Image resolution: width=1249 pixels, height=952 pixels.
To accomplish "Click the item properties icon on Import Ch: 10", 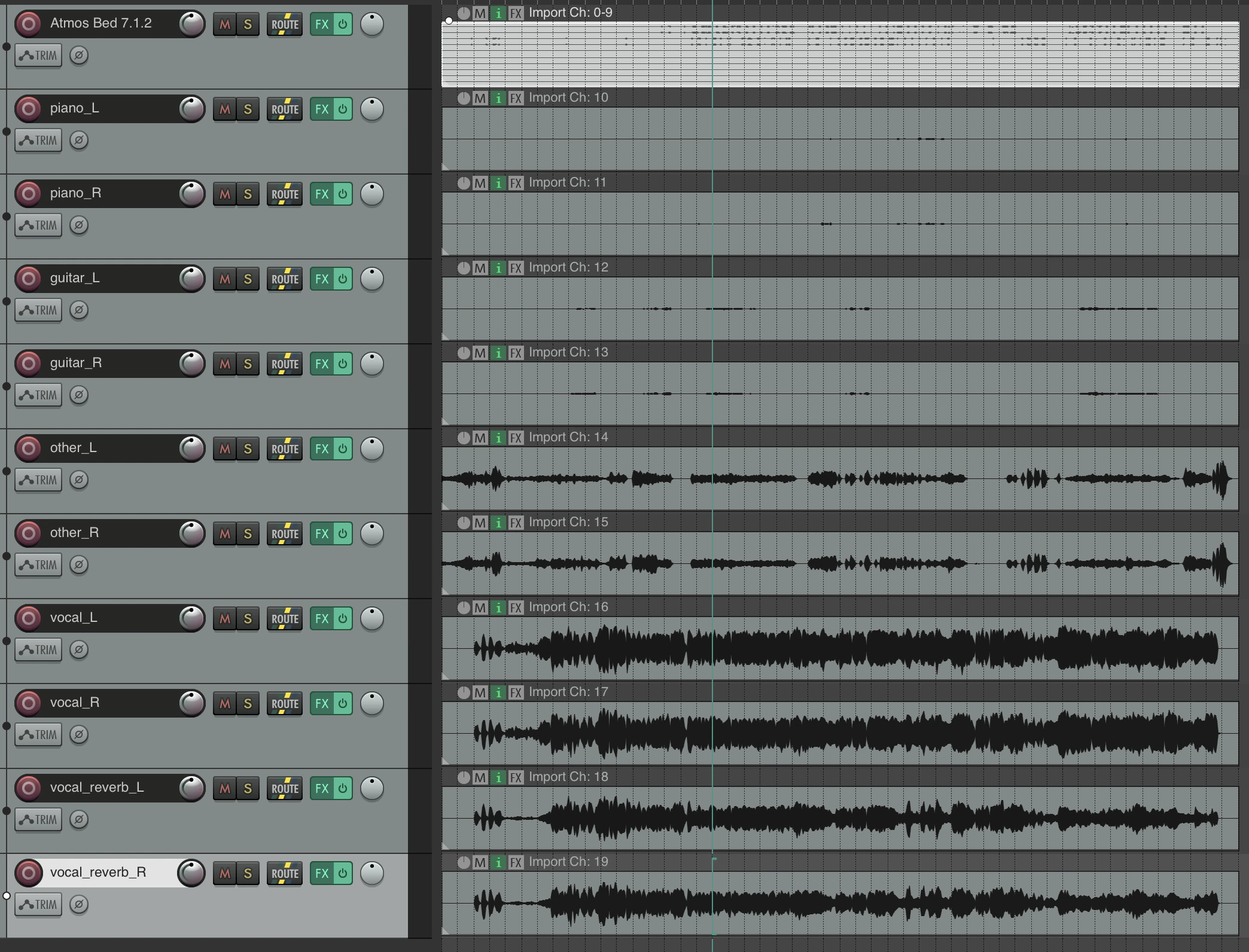I will (498, 98).
